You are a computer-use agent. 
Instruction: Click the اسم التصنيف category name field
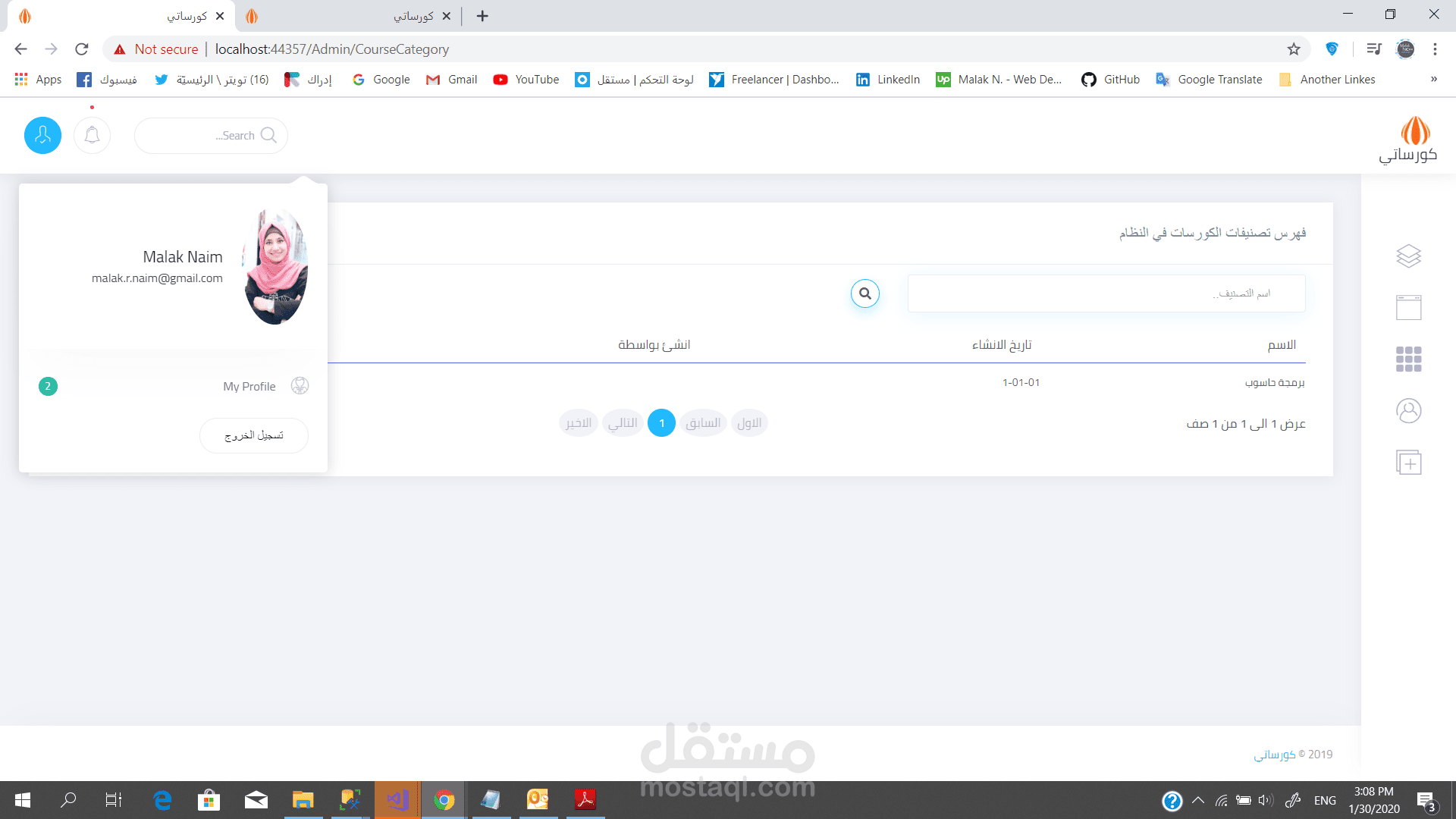pyautogui.click(x=1106, y=293)
